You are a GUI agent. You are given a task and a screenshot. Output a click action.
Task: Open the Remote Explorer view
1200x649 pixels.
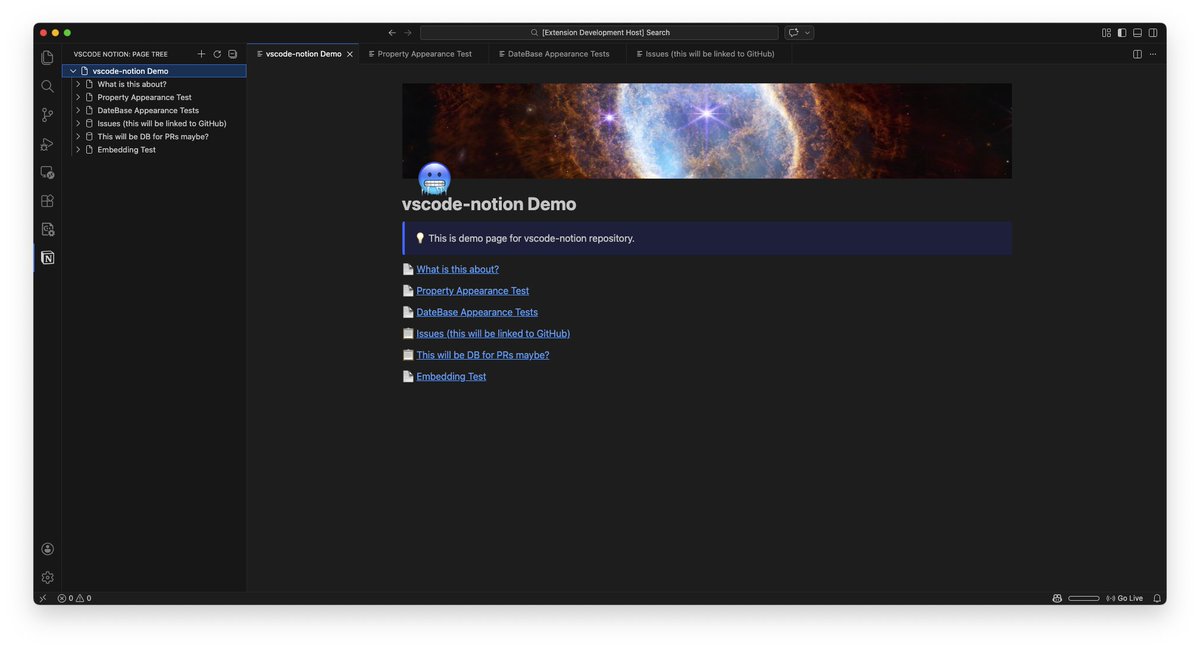(47, 172)
